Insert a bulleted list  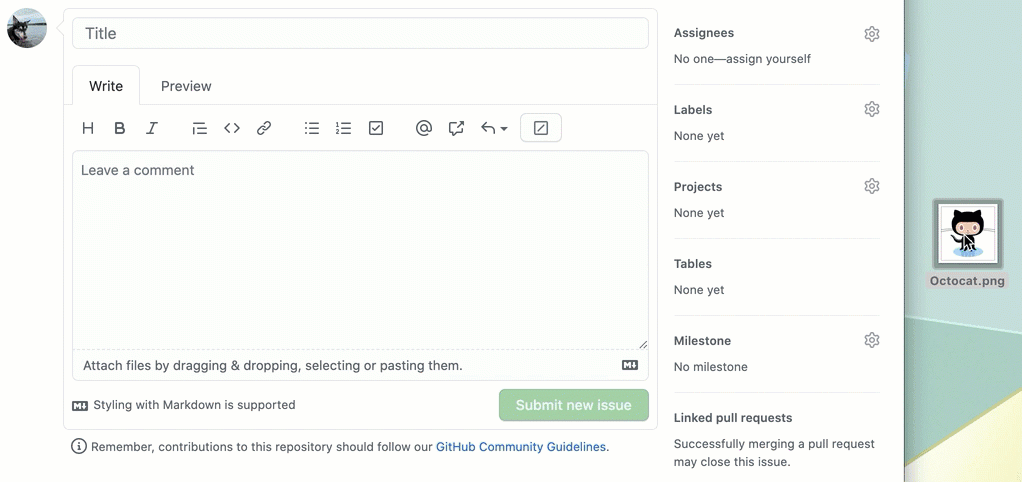[x=312, y=128]
